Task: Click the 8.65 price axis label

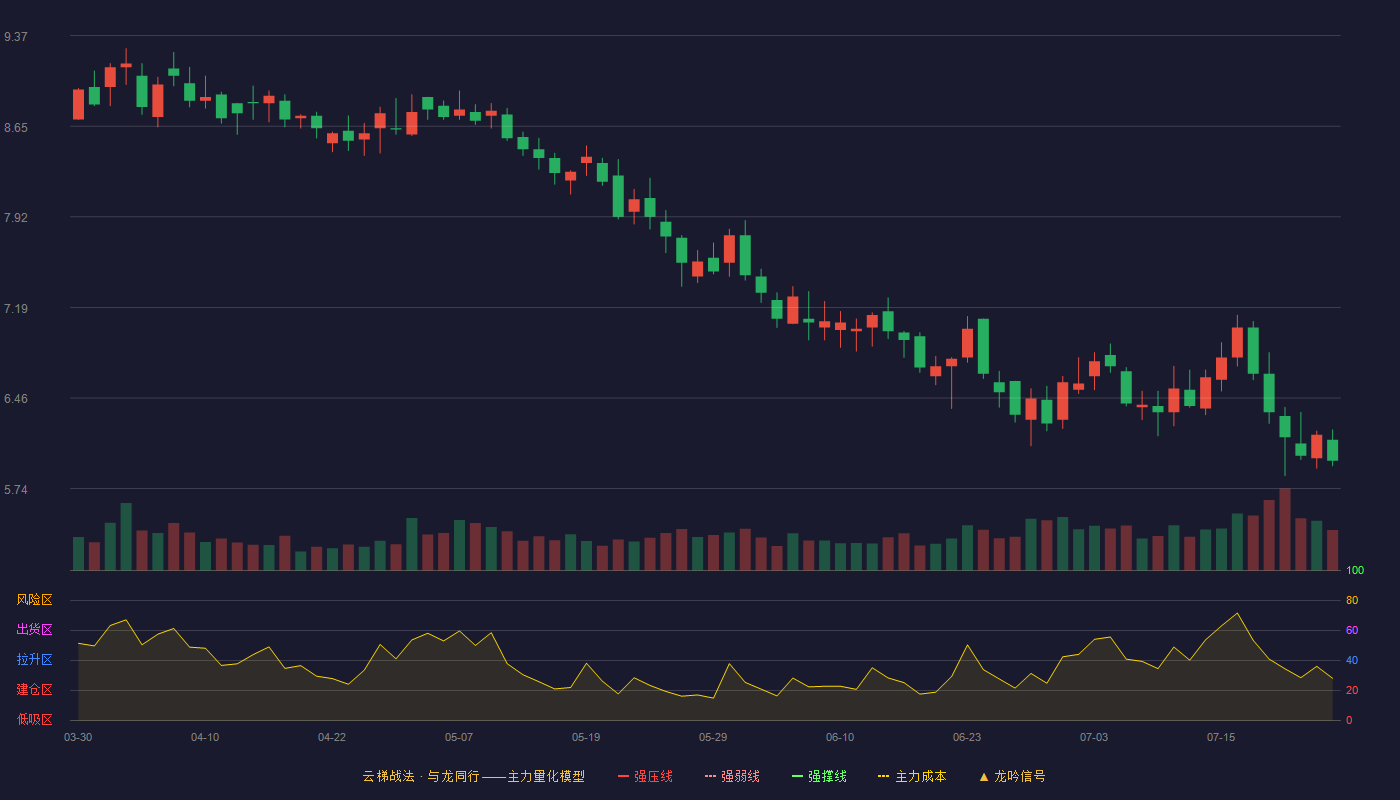Action: 16,128
